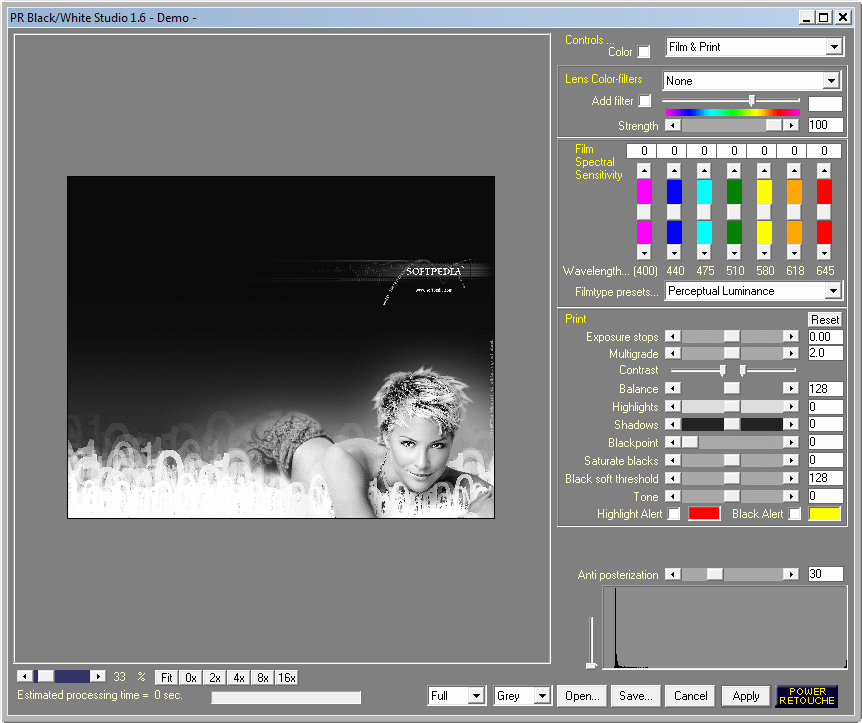The height and width of the screenshot is (723, 862).
Task: Click zoom scrollbar right arrow
Action: pyautogui.click(x=98, y=676)
